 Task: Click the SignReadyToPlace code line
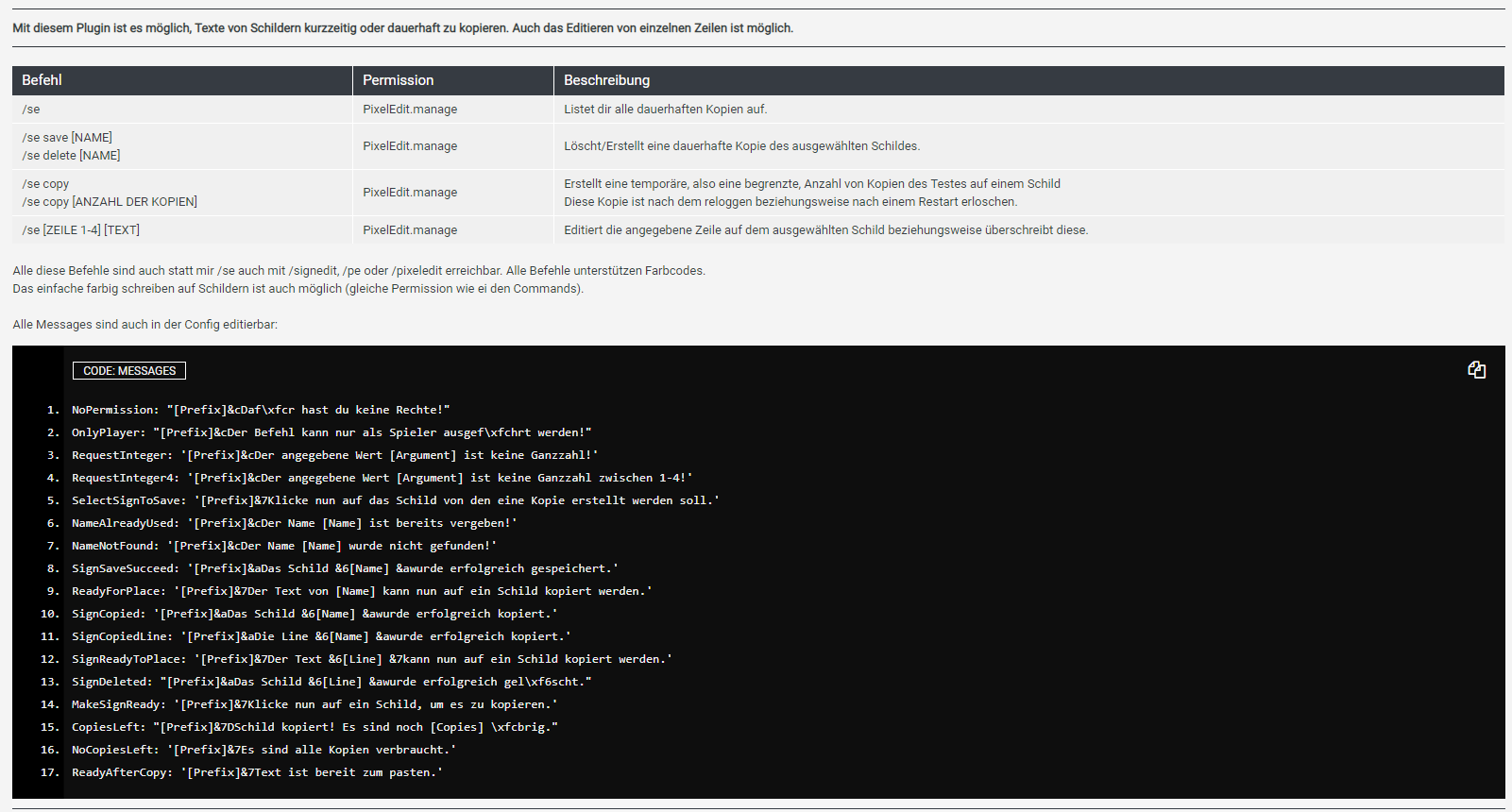point(372,659)
